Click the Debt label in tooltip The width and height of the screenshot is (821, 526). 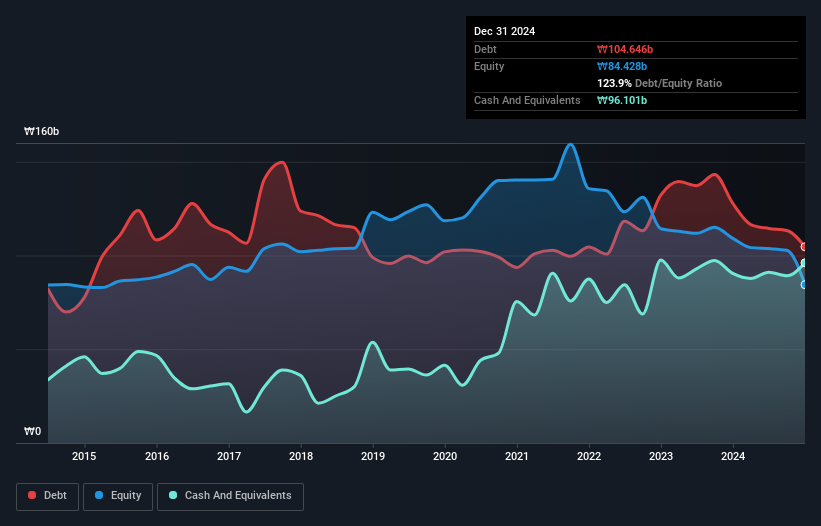pos(485,49)
